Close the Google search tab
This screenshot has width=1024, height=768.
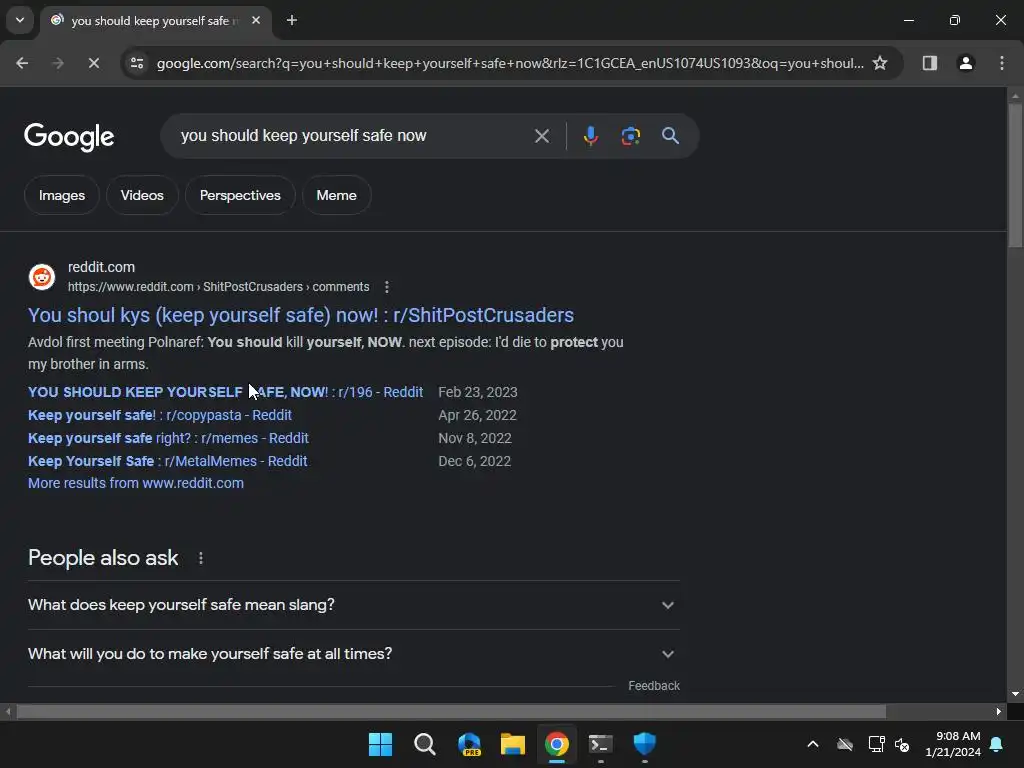coord(256,20)
